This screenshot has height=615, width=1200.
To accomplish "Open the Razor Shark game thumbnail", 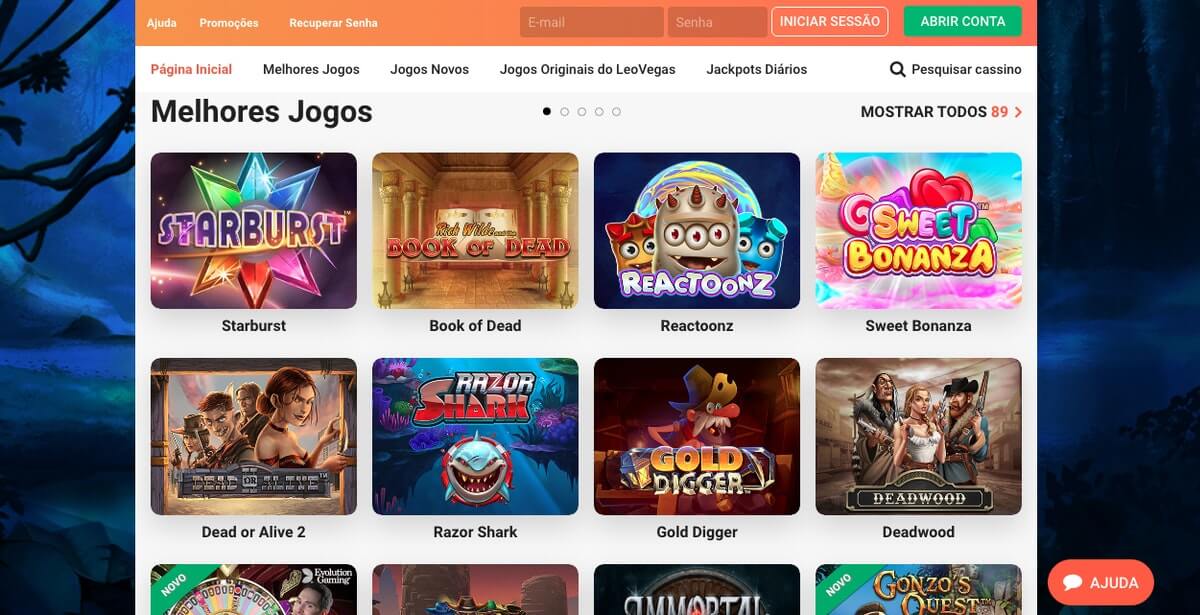I will point(475,436).
